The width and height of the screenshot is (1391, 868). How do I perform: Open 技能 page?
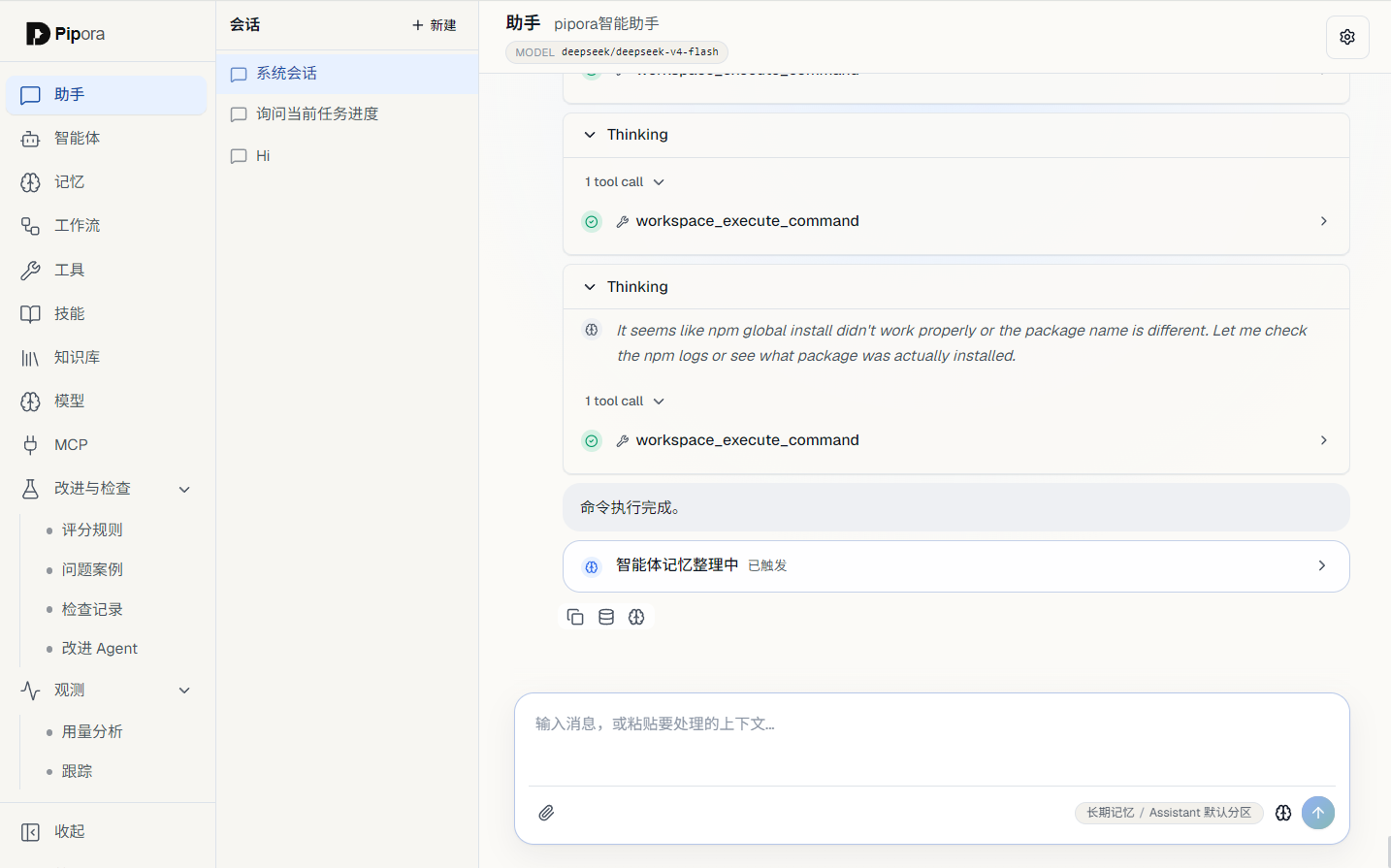[x=107, y=314]
